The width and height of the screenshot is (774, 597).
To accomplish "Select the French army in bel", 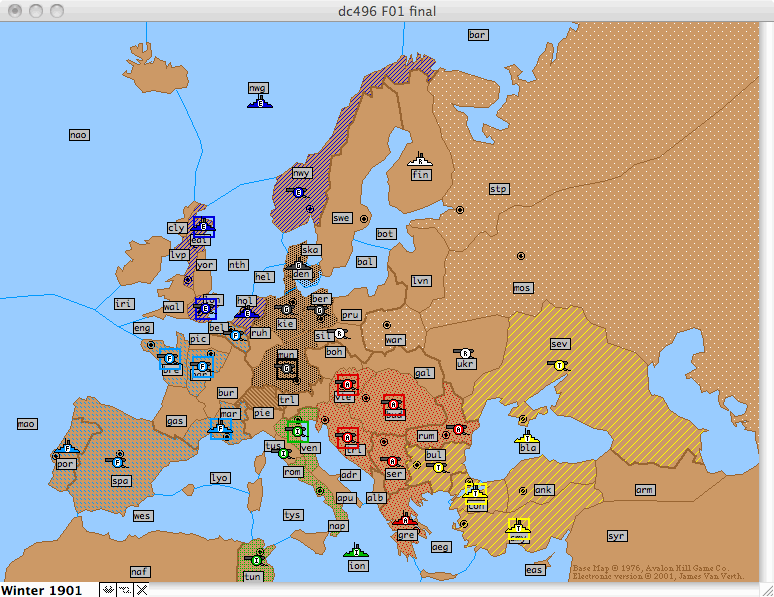I will point(234,335).
